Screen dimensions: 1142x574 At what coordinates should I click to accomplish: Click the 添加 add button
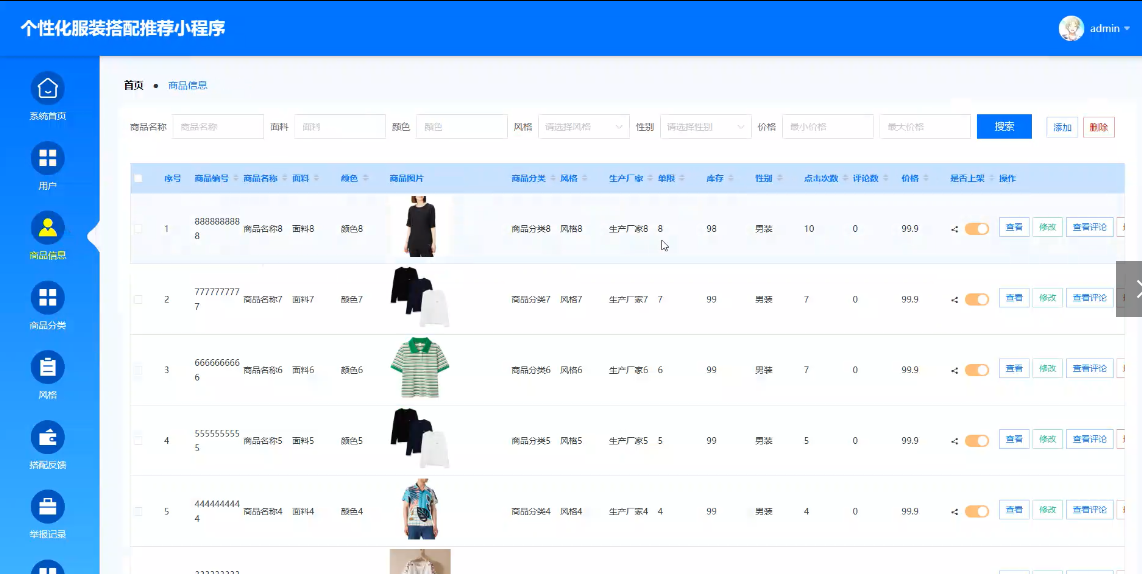pos(1062,127)
